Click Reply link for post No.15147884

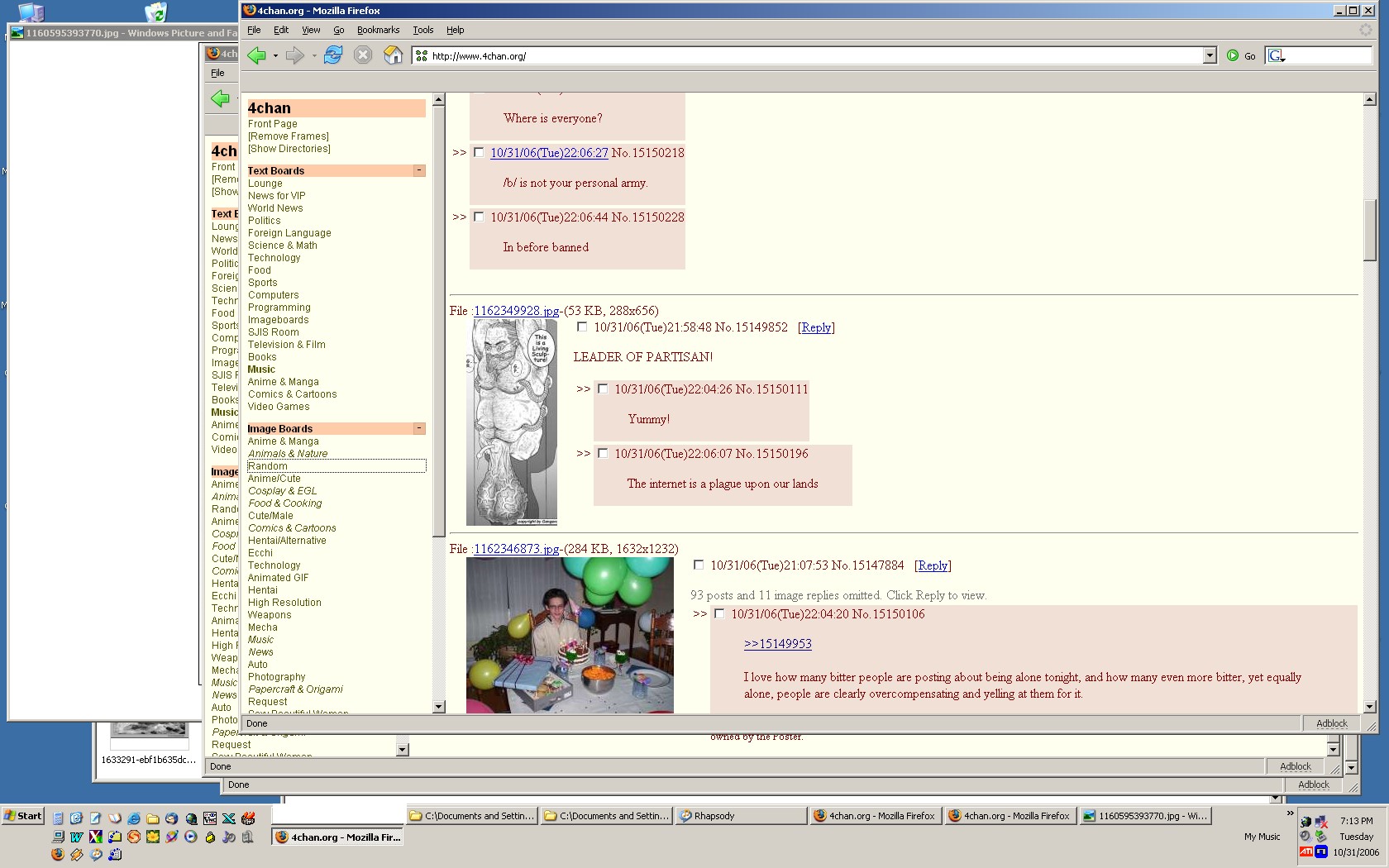933,565
